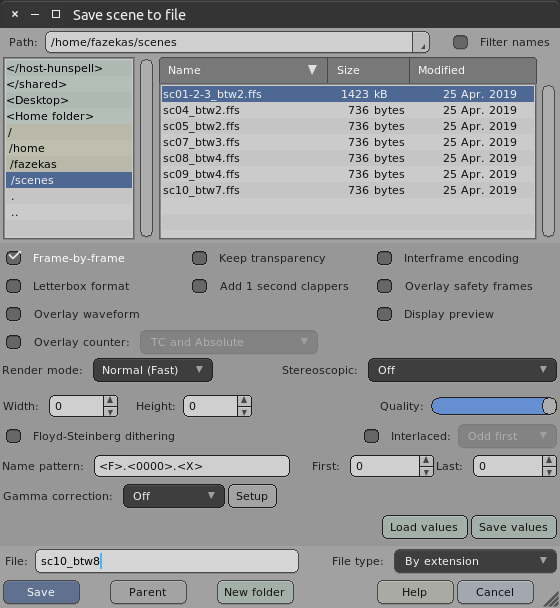Uncheck the Frame-by-frame option

14,258
